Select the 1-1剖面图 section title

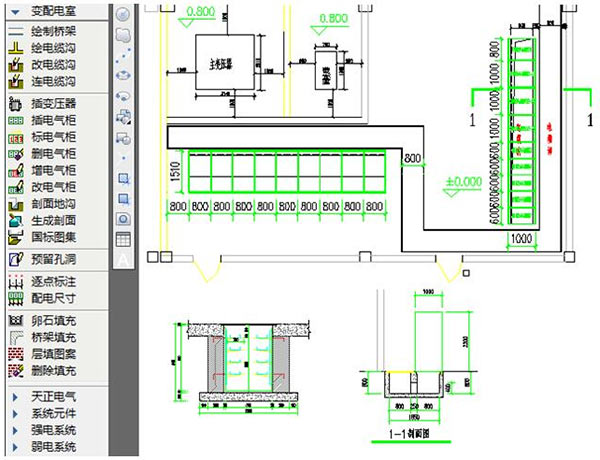pos(409,434)
